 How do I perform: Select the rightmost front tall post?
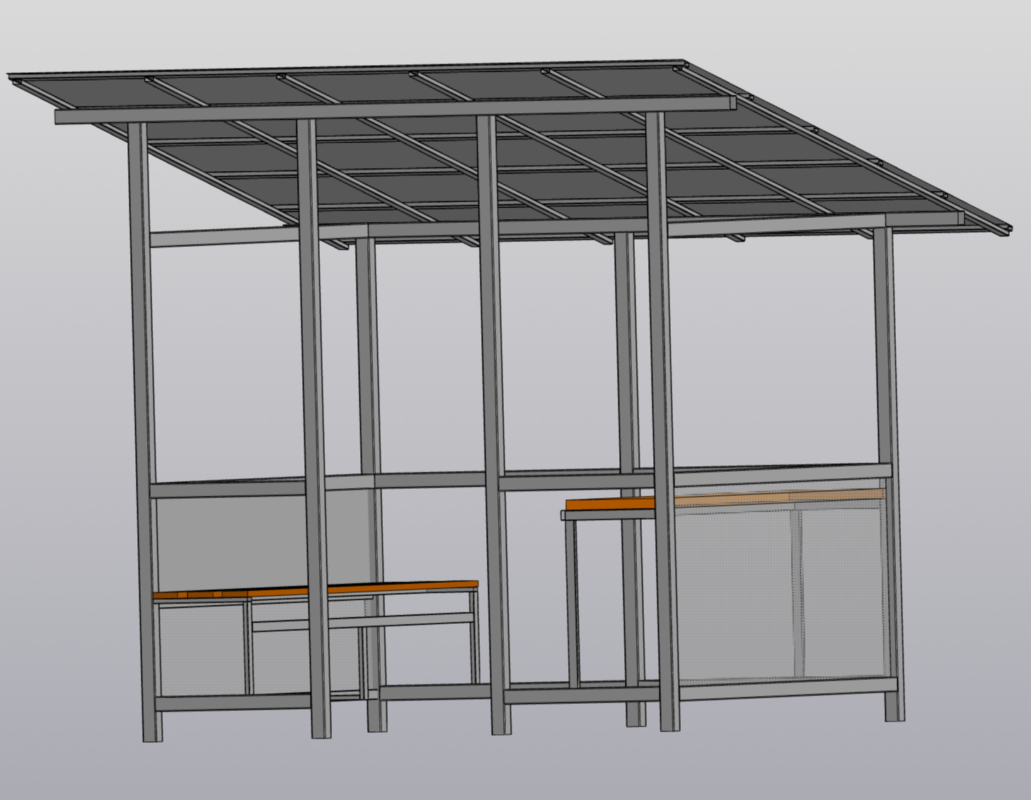[x=663, y=422]
